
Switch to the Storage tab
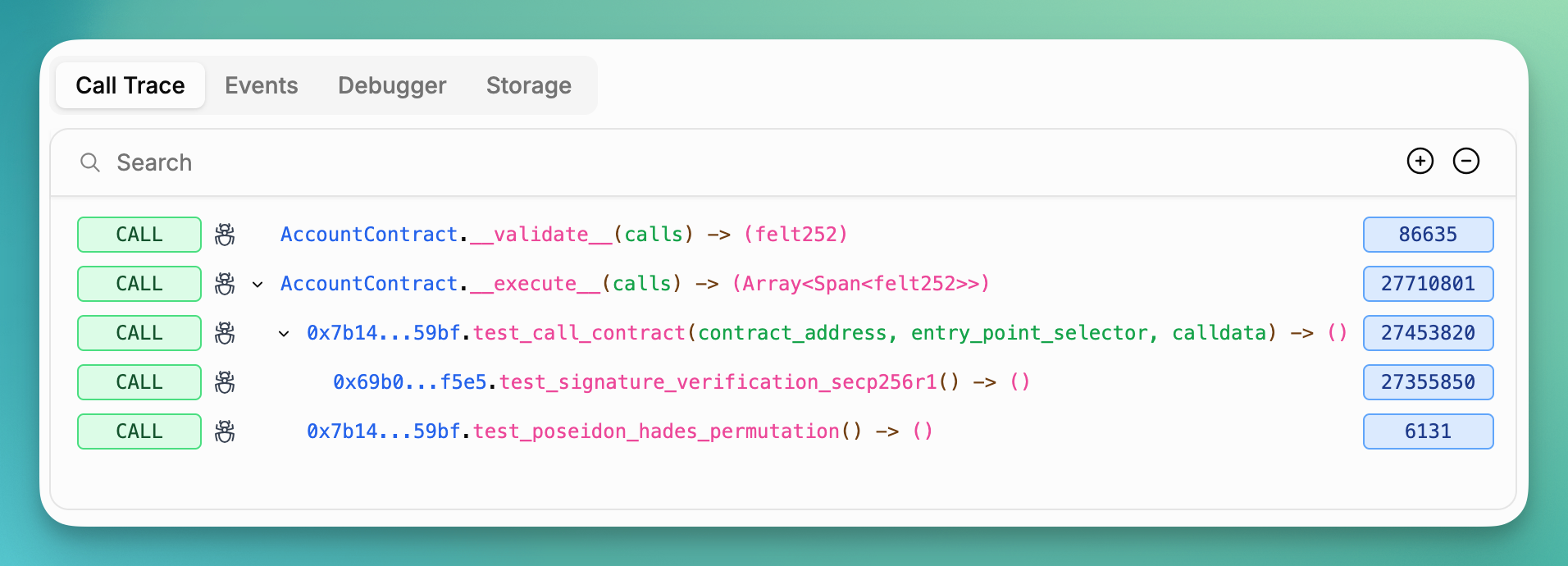529,85
